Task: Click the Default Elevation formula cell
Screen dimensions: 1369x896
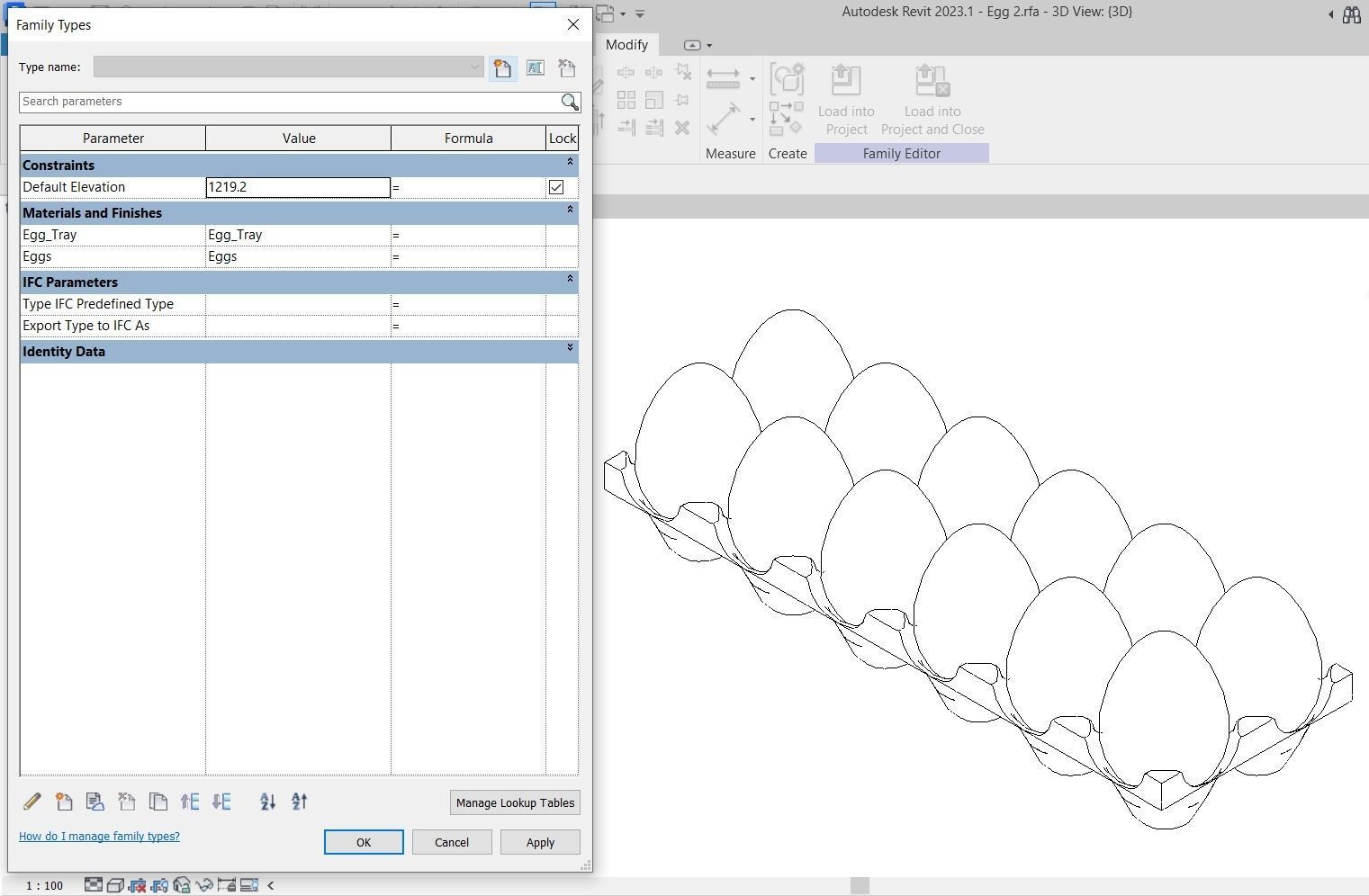Action: [x=468, y=187]
